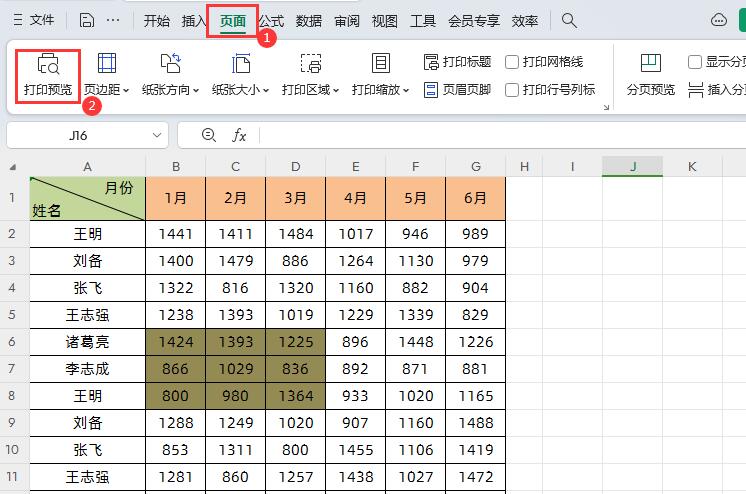The height and width of the screenshot is (494, 746).
Task: Switch to the 审阅 tab
Action: (x=347, y=21)
